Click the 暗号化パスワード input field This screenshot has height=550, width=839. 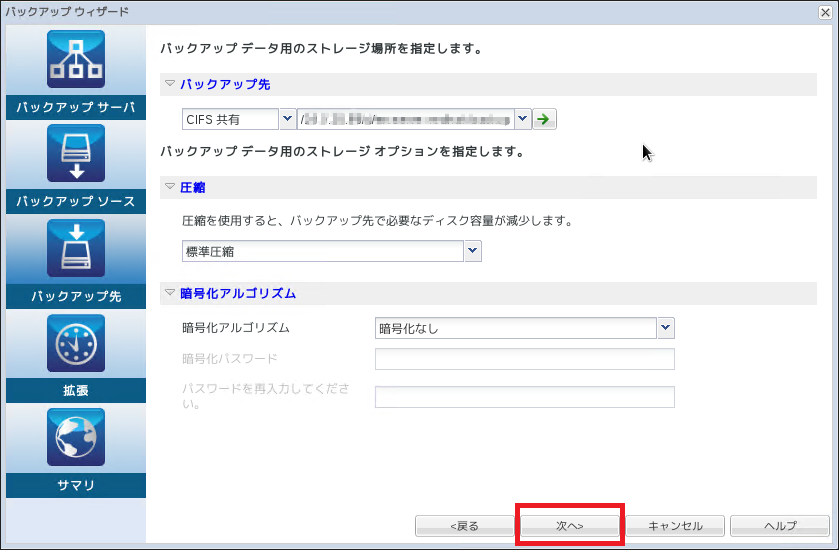click(x=525, y=359)
